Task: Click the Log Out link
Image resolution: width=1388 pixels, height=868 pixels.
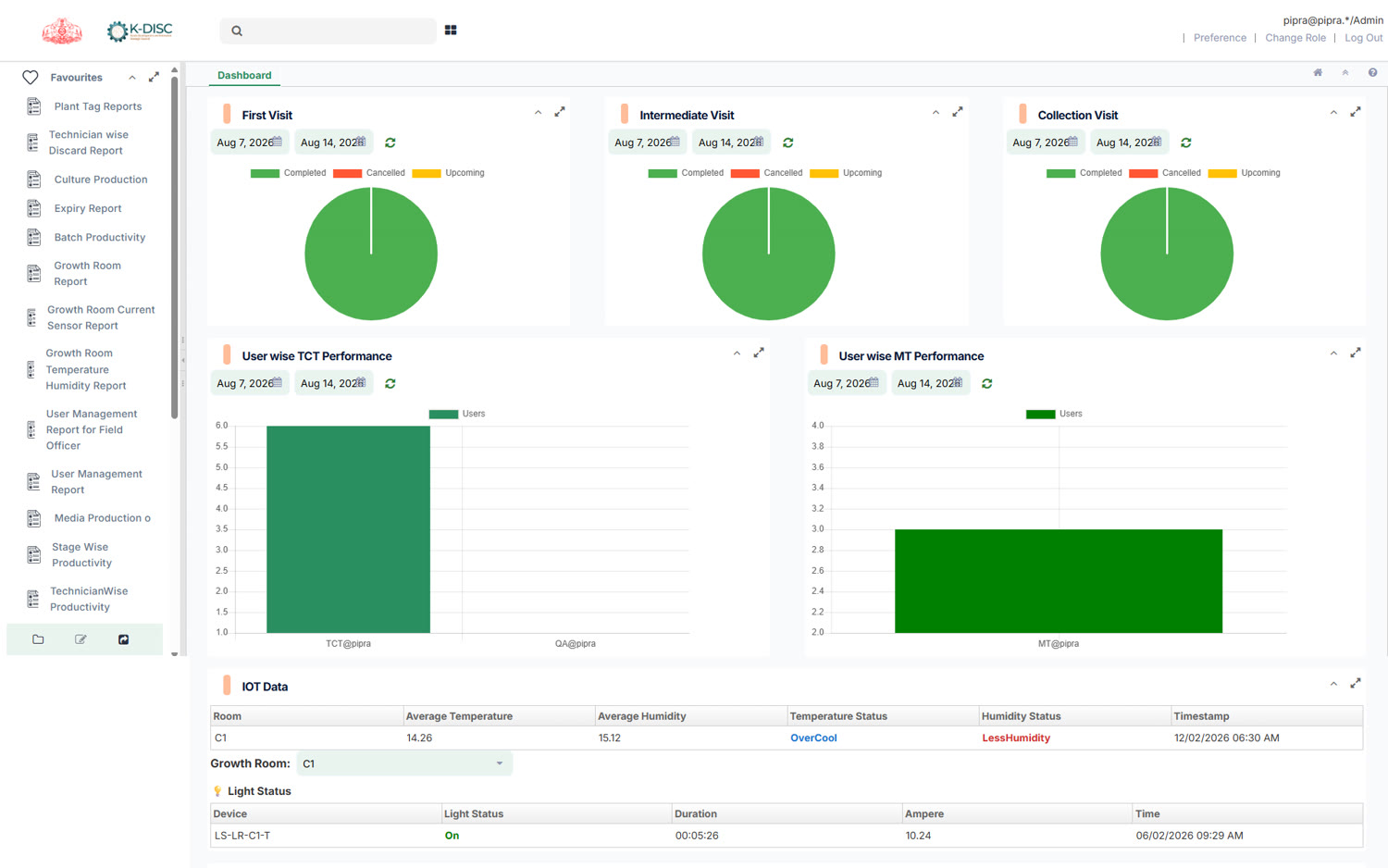Action: click(x=1364, y=38)
